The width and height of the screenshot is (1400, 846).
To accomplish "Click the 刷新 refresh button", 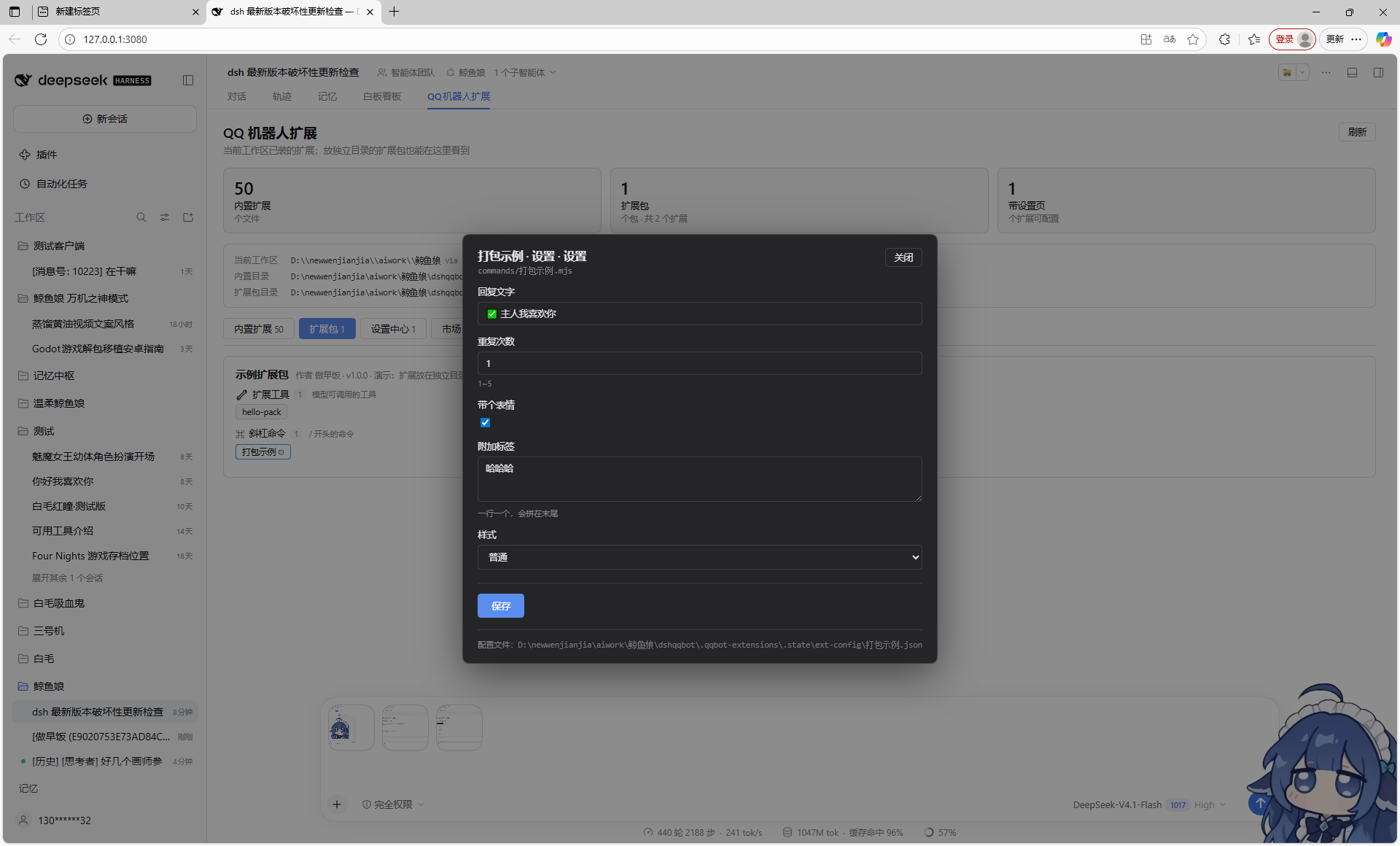I will (x=1357, y=132).
